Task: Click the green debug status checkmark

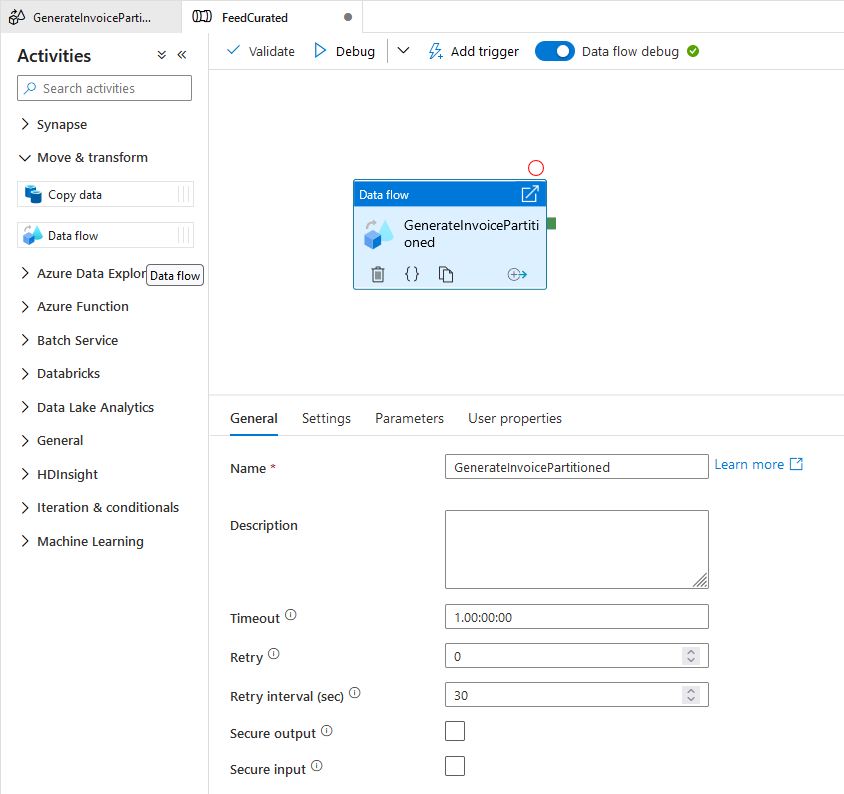Action: (x=693, y=51)
